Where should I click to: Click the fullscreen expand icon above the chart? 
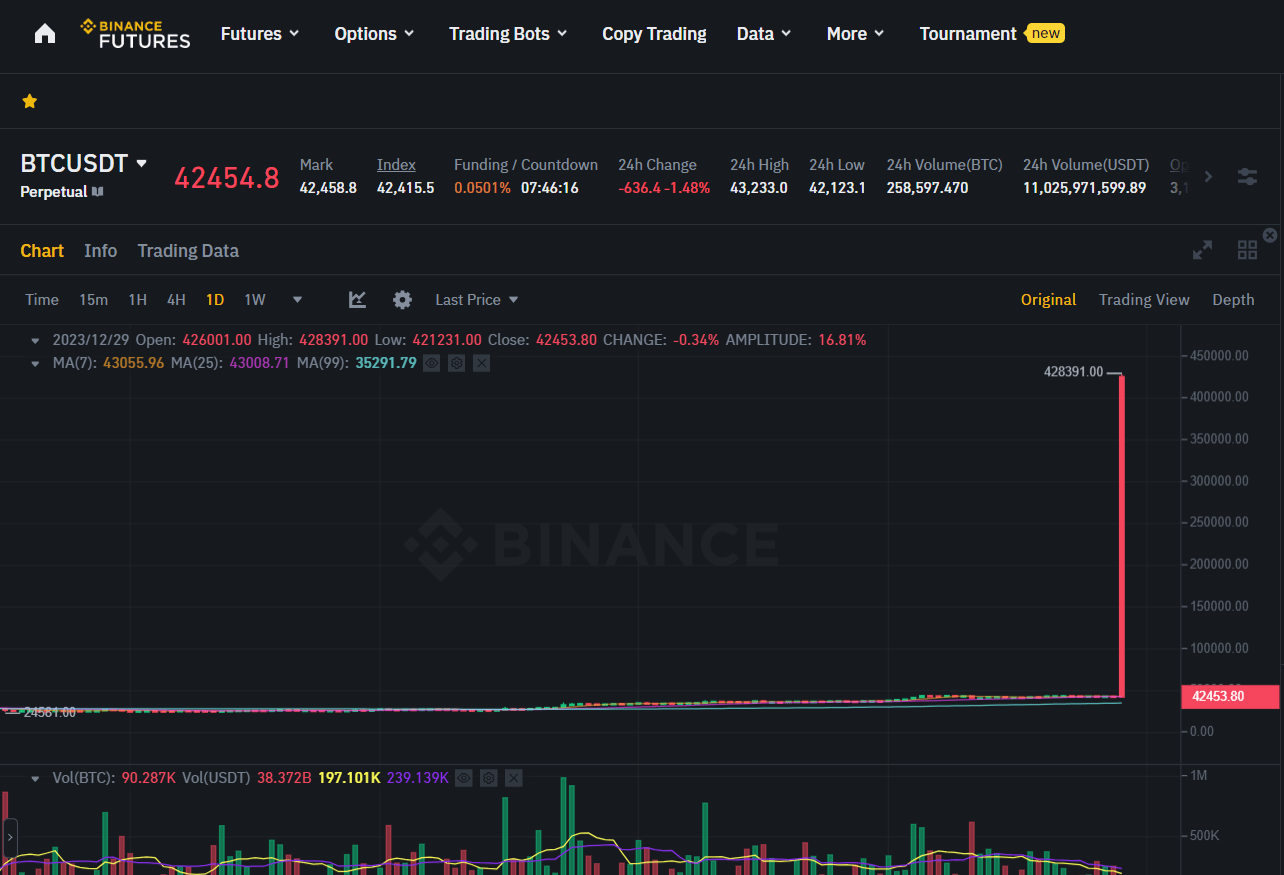1202,250
